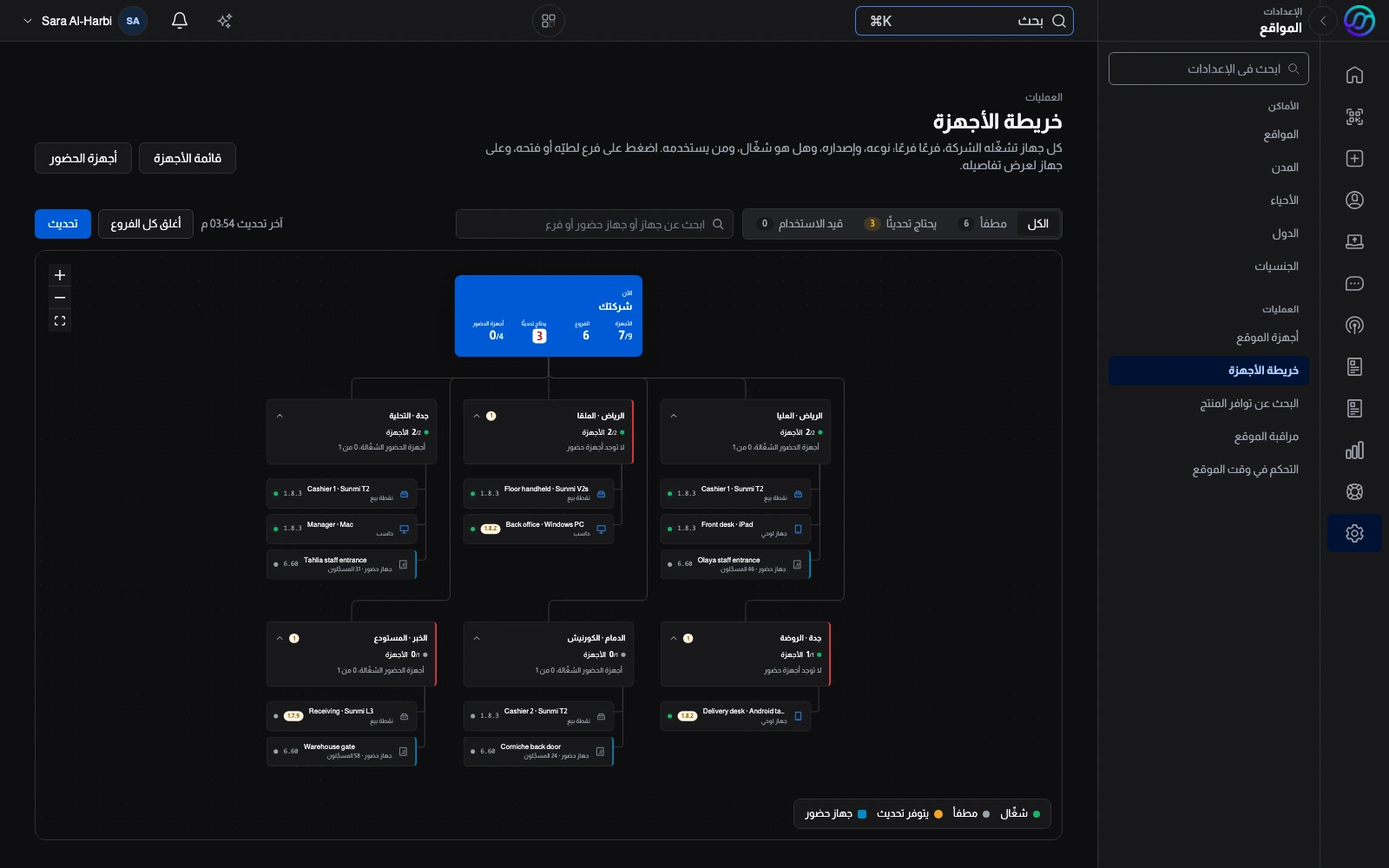Click the sparkle AI assistant icon
Image resolution: width=1389 pixels, height=868 pixels.
[x=225, y=21]
